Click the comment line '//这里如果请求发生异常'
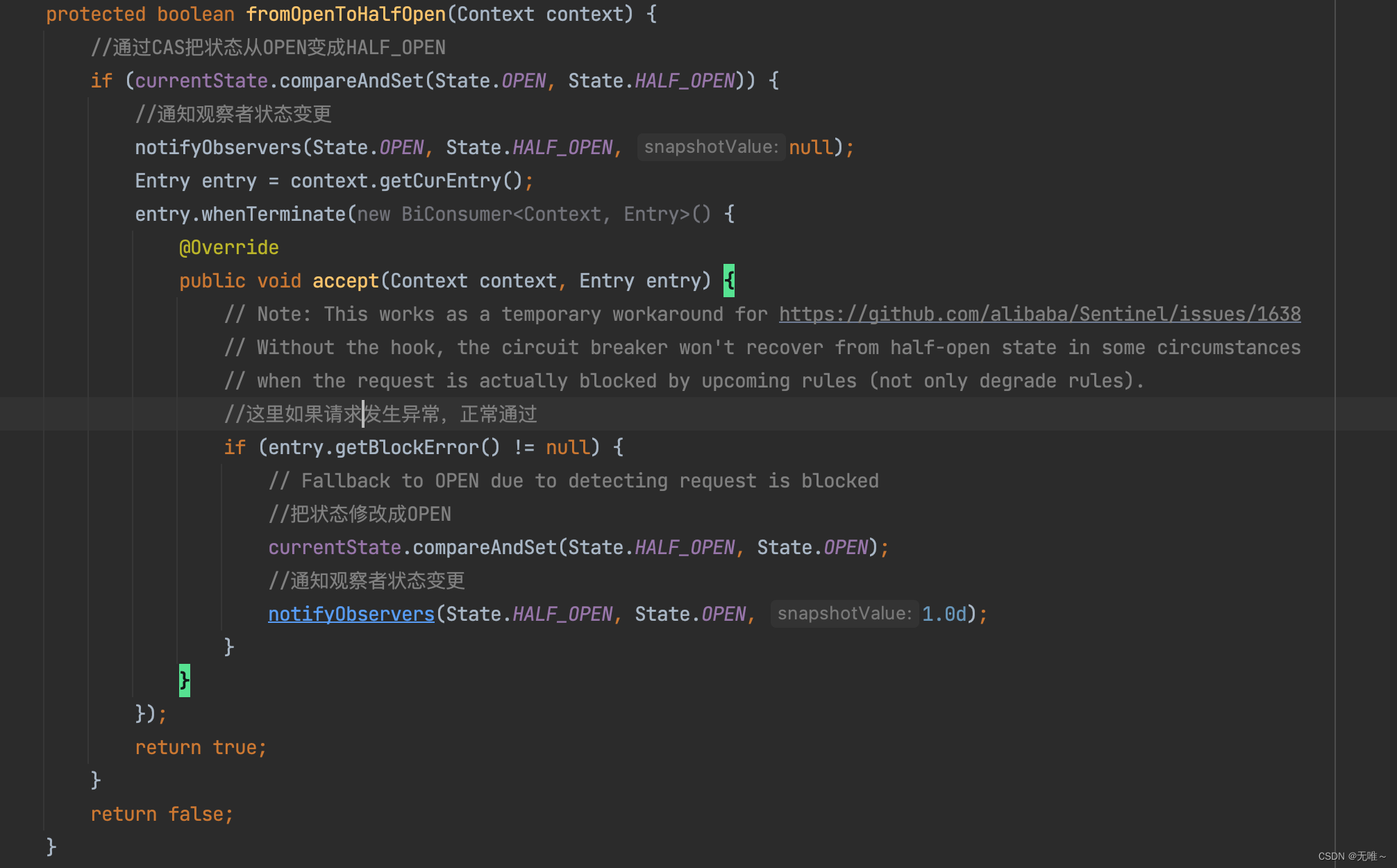This screenshot has width=1397, height=868. (380, 414)
